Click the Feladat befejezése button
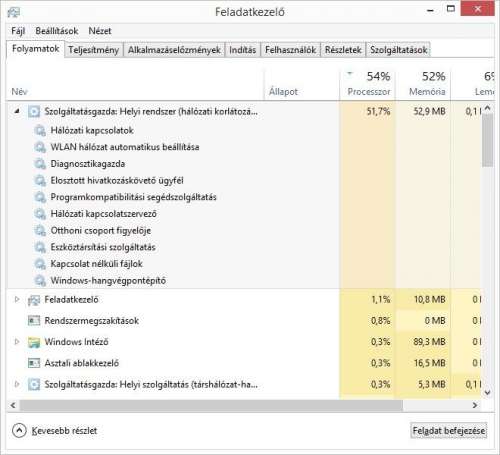The width and height of the screenshot is (500, 455). point(449,430)
